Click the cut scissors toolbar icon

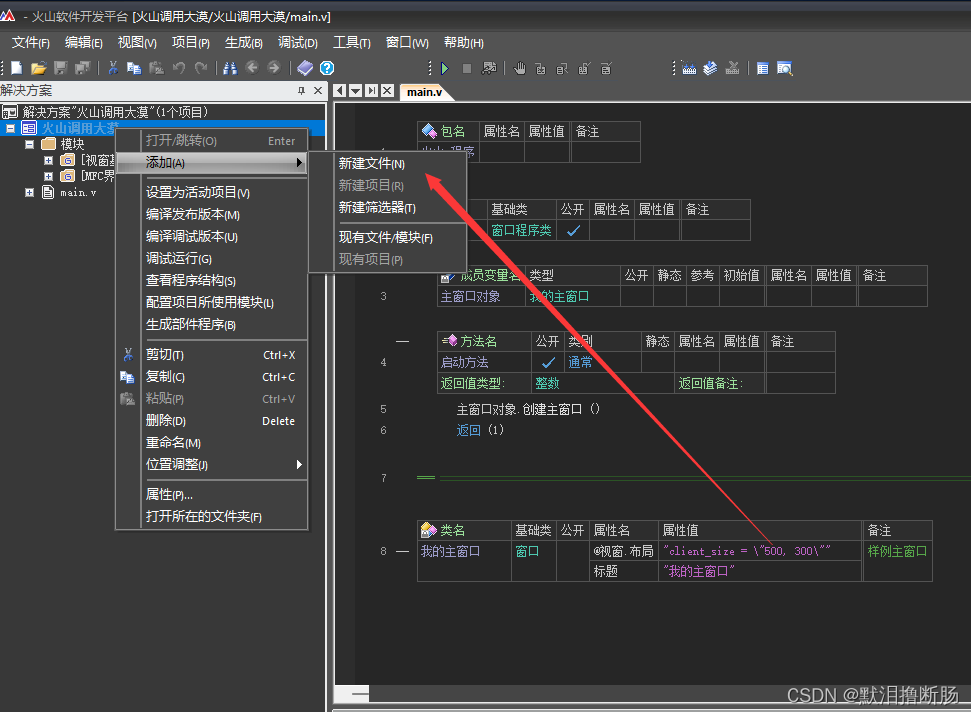[113, 68]
